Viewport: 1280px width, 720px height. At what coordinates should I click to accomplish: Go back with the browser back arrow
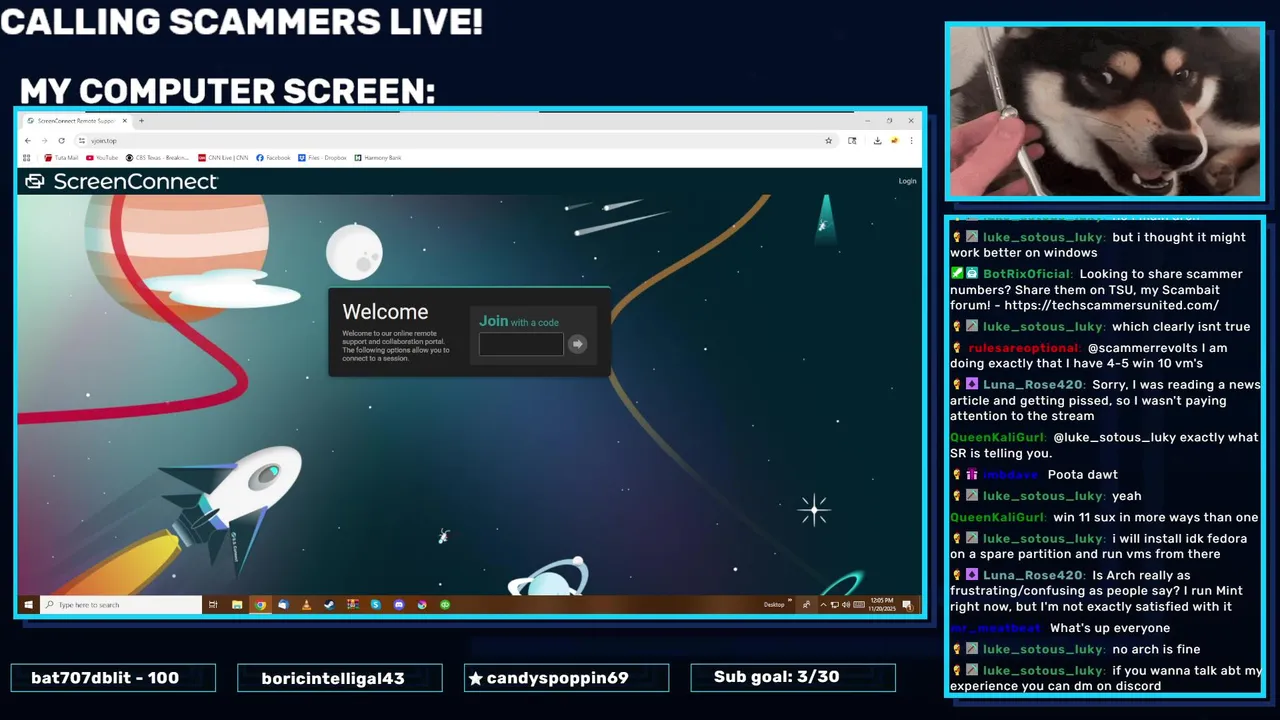(28, 140)
